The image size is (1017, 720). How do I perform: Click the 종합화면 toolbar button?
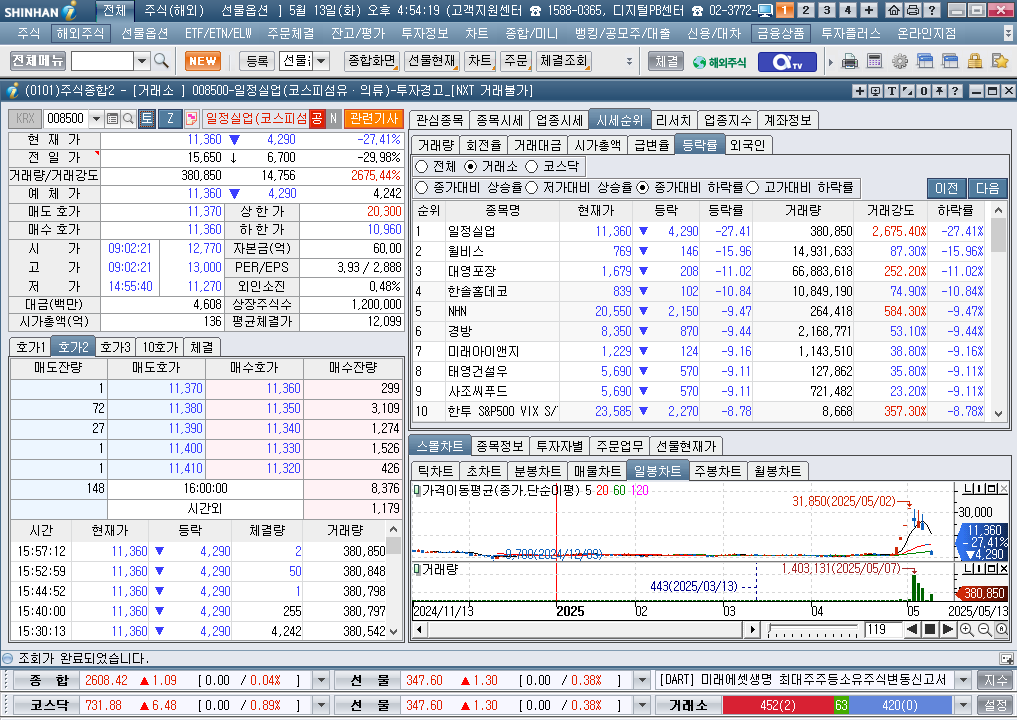click(372, 60)
